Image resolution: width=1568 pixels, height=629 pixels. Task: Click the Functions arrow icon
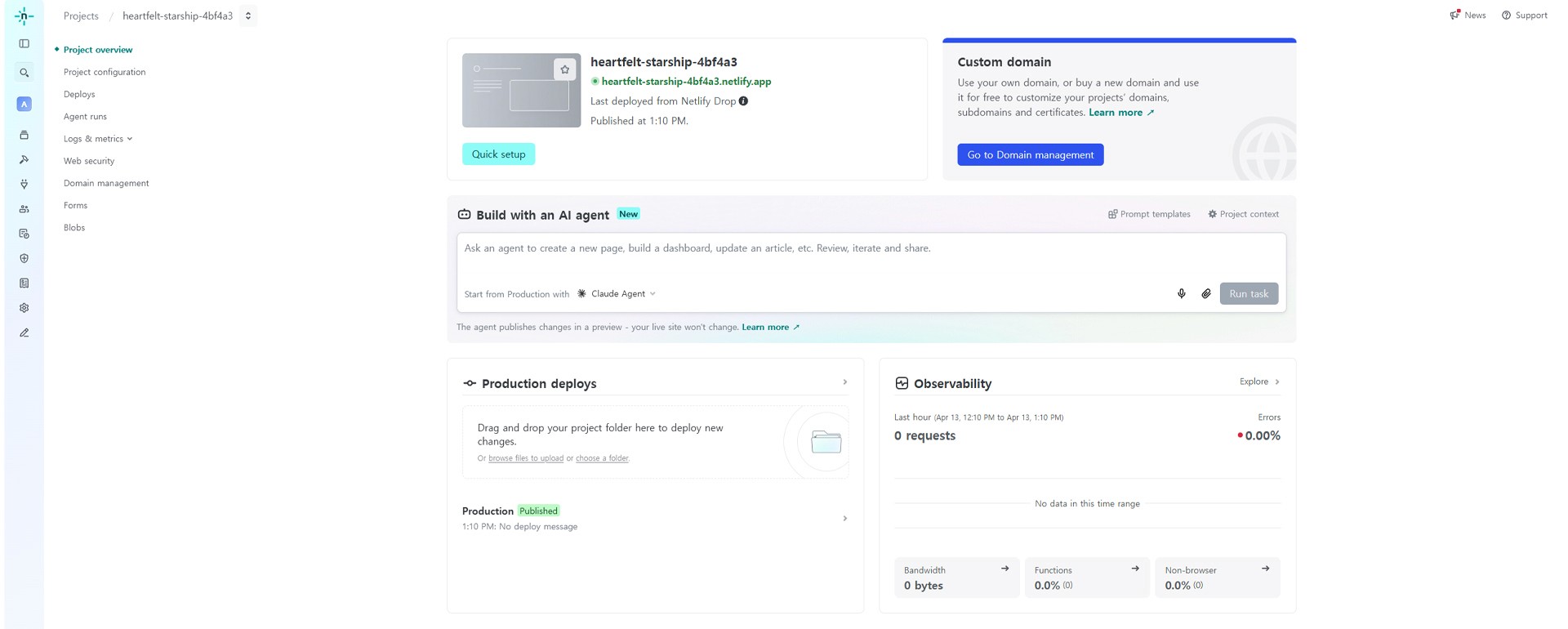click(x=1135, y=569)
